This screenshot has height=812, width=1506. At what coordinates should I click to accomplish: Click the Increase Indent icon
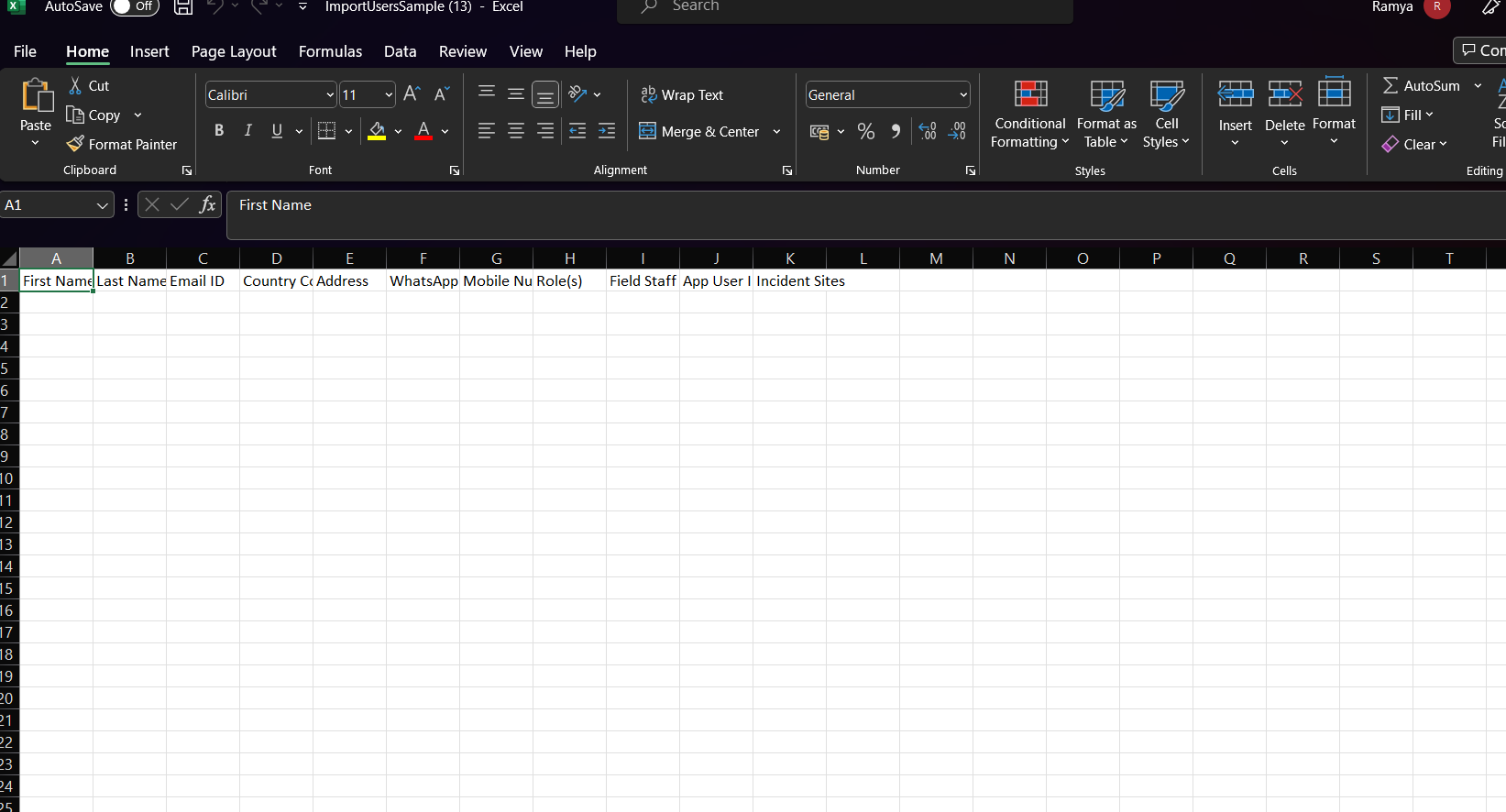607,132
